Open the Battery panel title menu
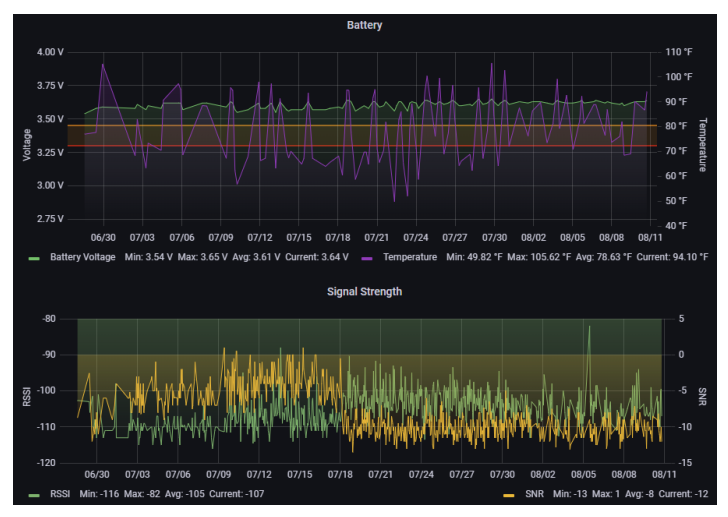The image size is (728, 517). [x=364, y=24]
